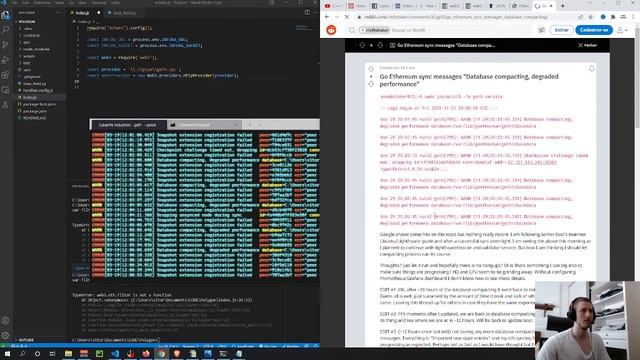Add a new terminal tab with plus
This screenshot has width=640, height=360.
tap(249, 125)
